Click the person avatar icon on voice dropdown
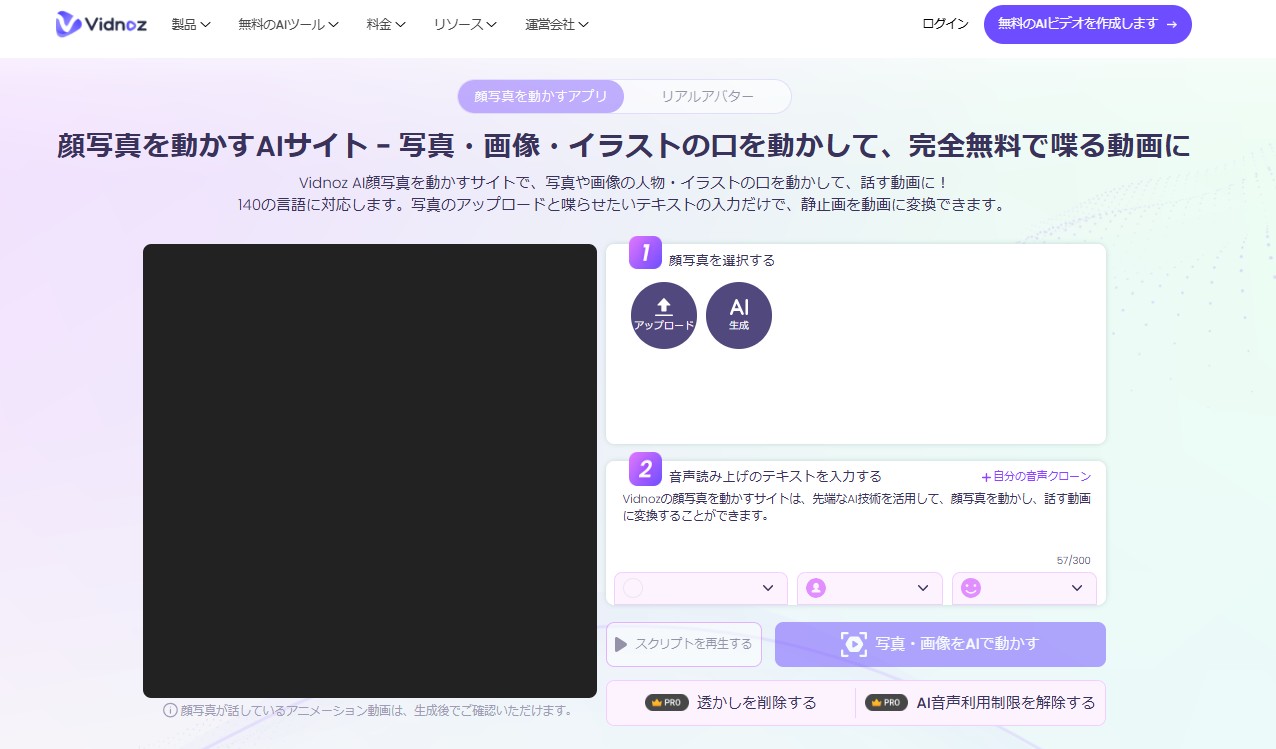Screen dimensions: 1276x749 815,588
